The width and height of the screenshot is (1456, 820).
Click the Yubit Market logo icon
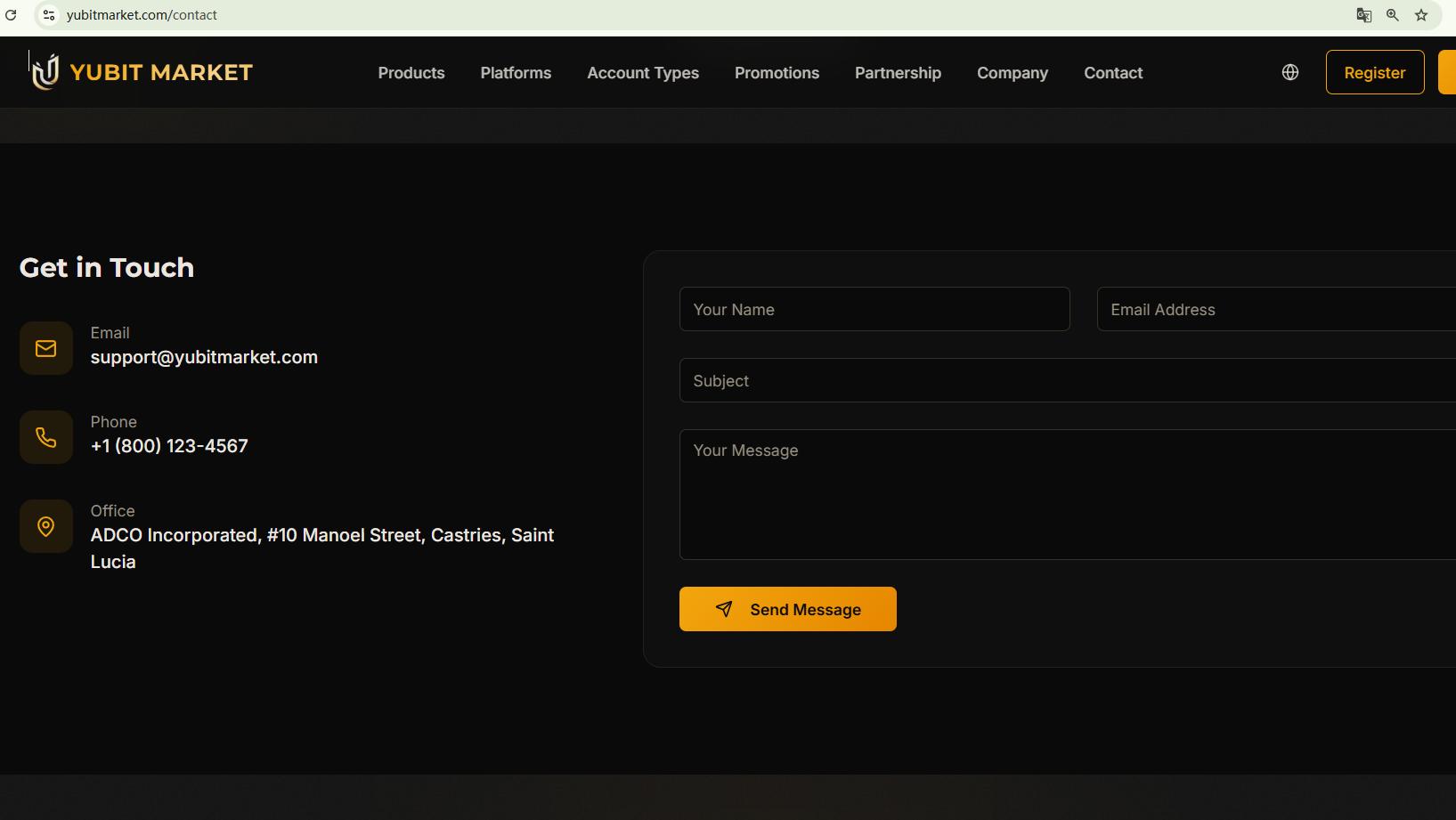click(45, 72)
